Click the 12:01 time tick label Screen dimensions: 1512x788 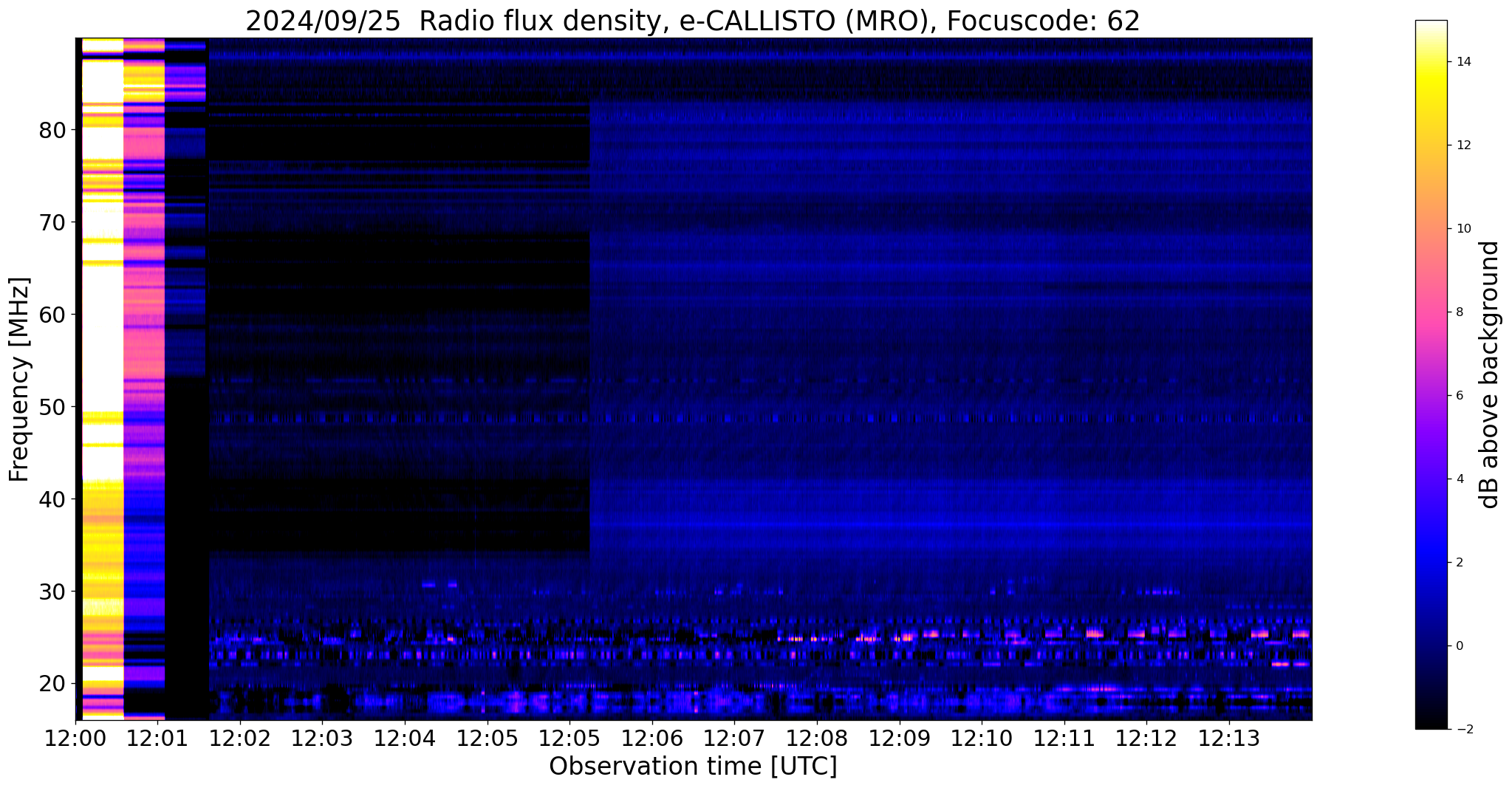[157, 738]
